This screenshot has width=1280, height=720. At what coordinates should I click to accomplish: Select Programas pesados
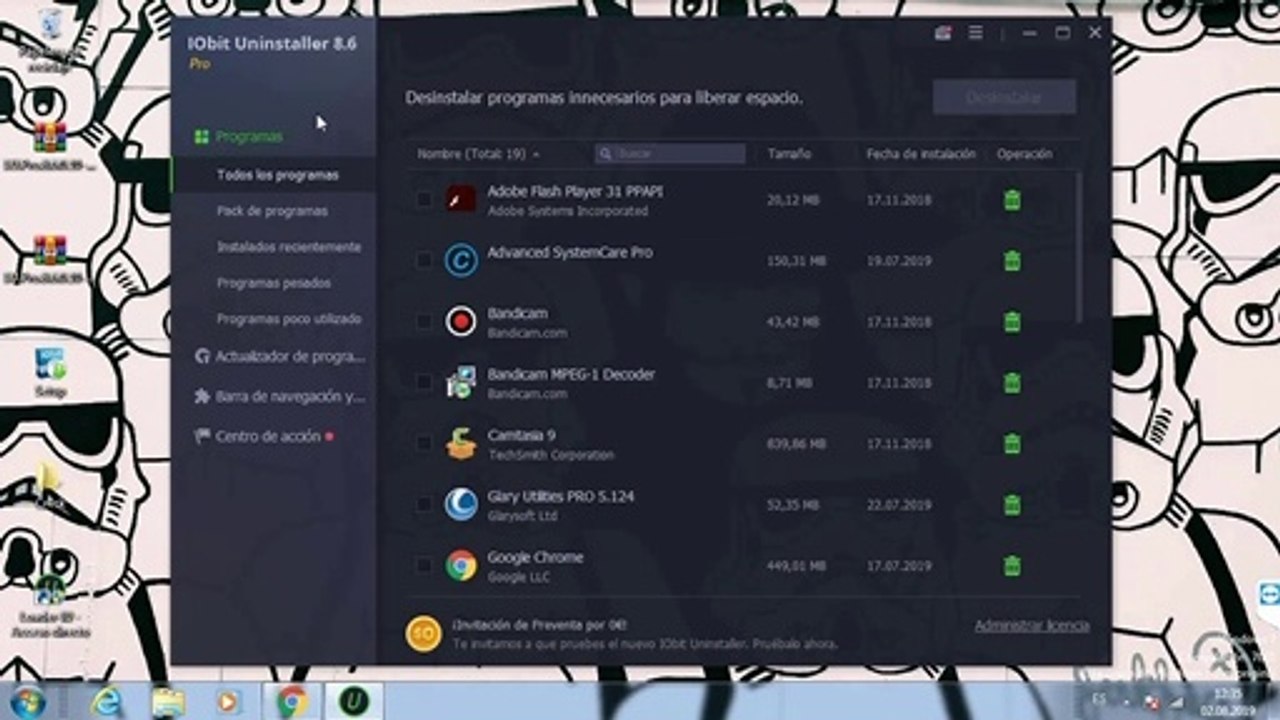tap(273, 283)
